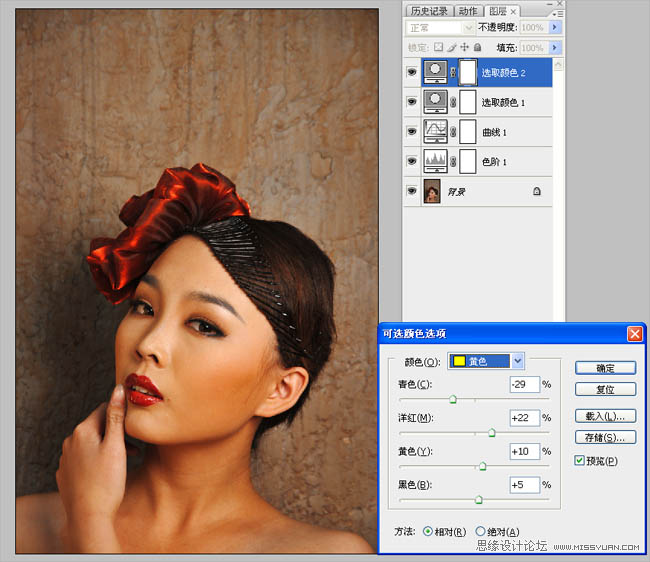Select the 绝对(A) method radio button

click(x=481, y=531)
